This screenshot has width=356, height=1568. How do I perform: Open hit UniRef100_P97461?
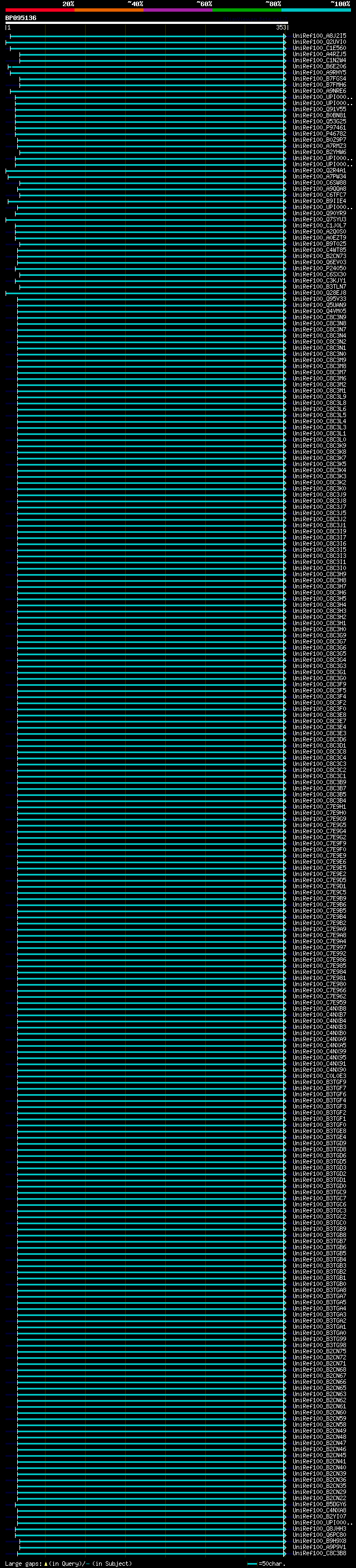[x=319, y=128]
